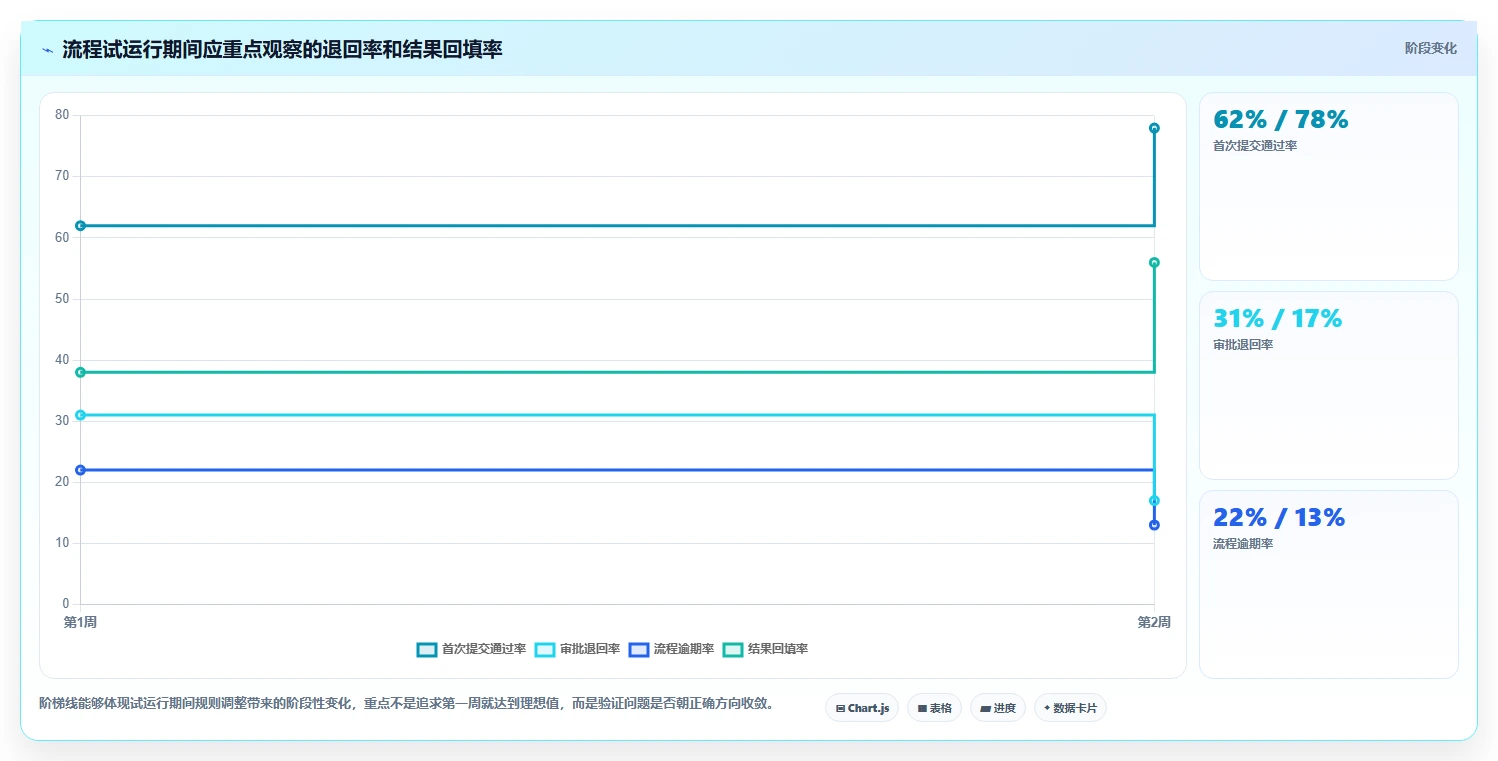
Task: Click the 80 y-axis tick label
Action: click(62, 115)
